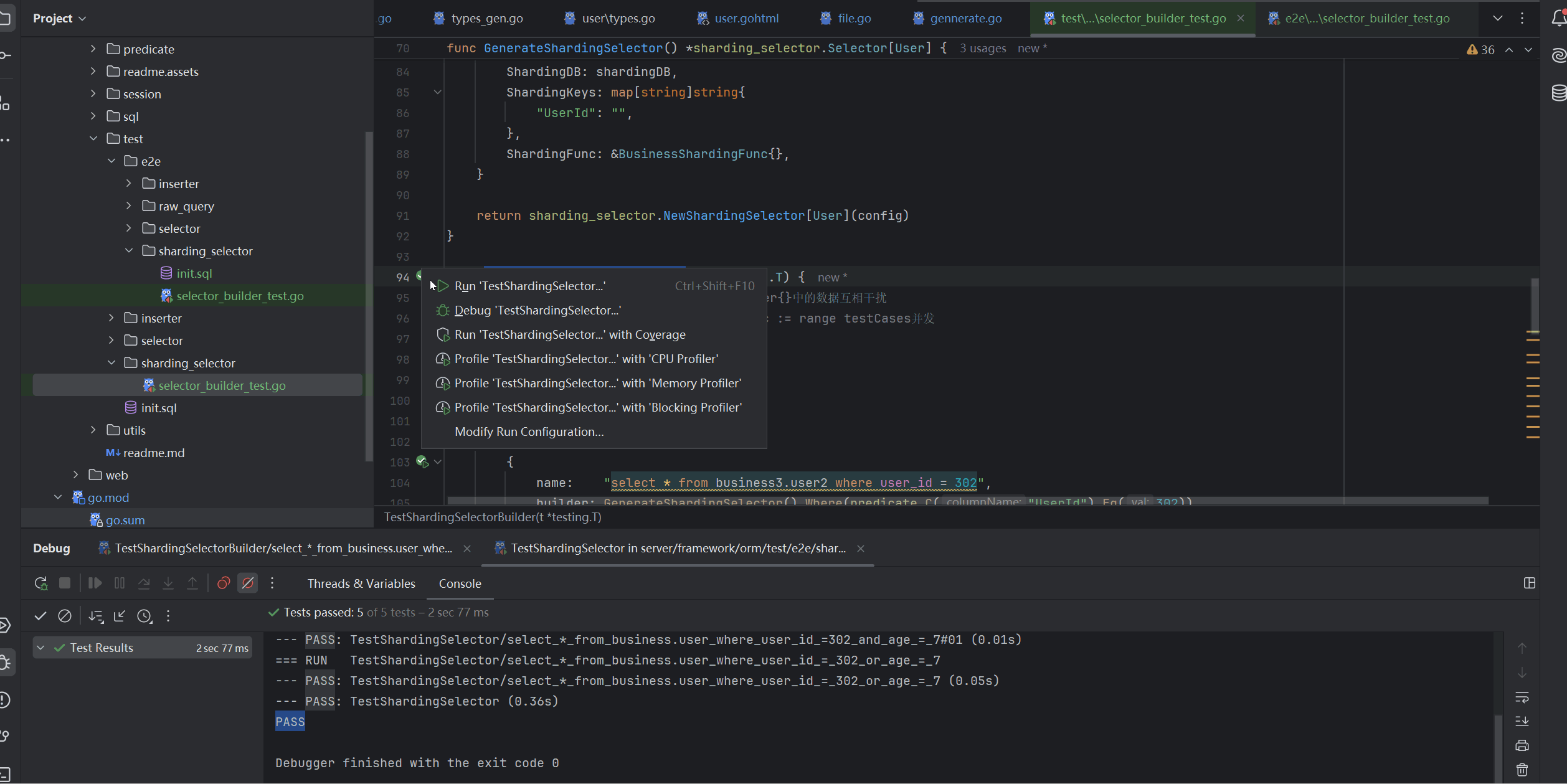The width and height of the screenshot is (1567, 784).
Task: Collapse the test folder
Action: [93, 138]
